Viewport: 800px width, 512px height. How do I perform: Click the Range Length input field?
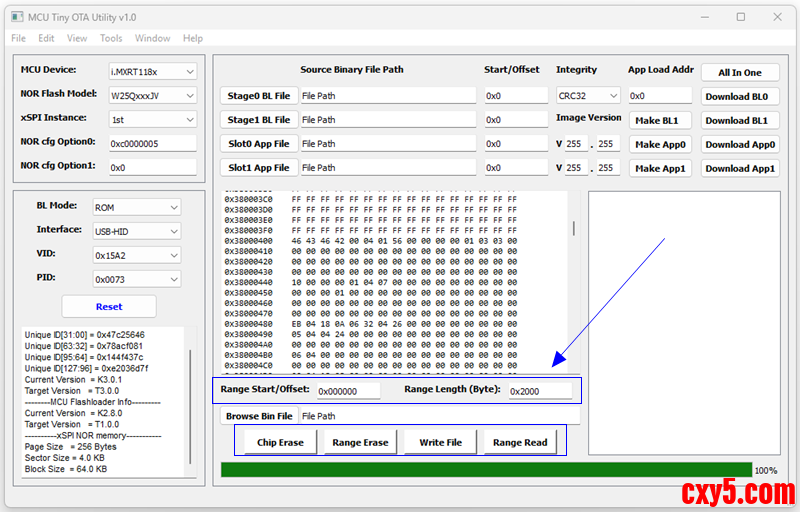click(x=540, y=391)
